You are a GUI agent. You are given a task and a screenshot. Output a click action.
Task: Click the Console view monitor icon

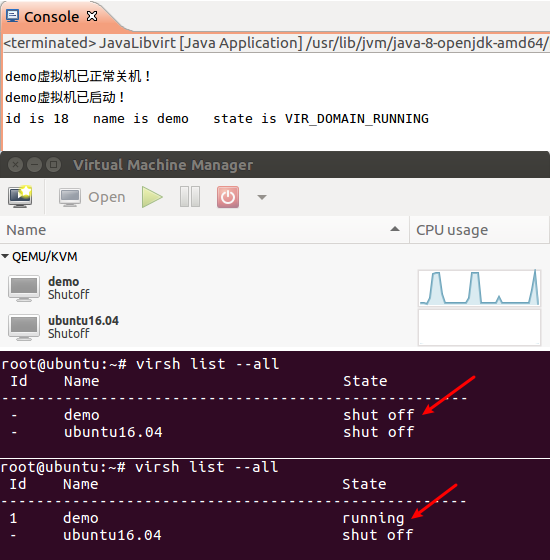(x=12, y=16)
